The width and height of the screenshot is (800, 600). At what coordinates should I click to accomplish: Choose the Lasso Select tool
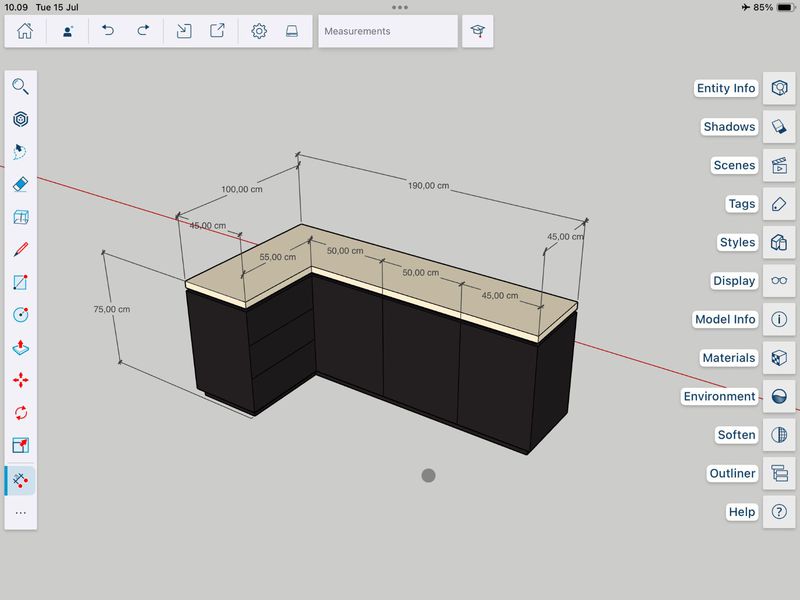(x=20, y=152)
